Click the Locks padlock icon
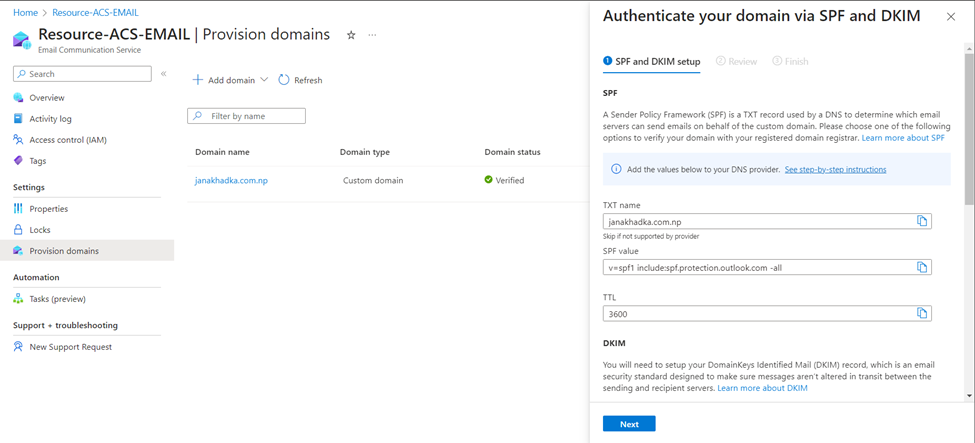This screenshot has height=443, width=975. click(x=19, y=230)
